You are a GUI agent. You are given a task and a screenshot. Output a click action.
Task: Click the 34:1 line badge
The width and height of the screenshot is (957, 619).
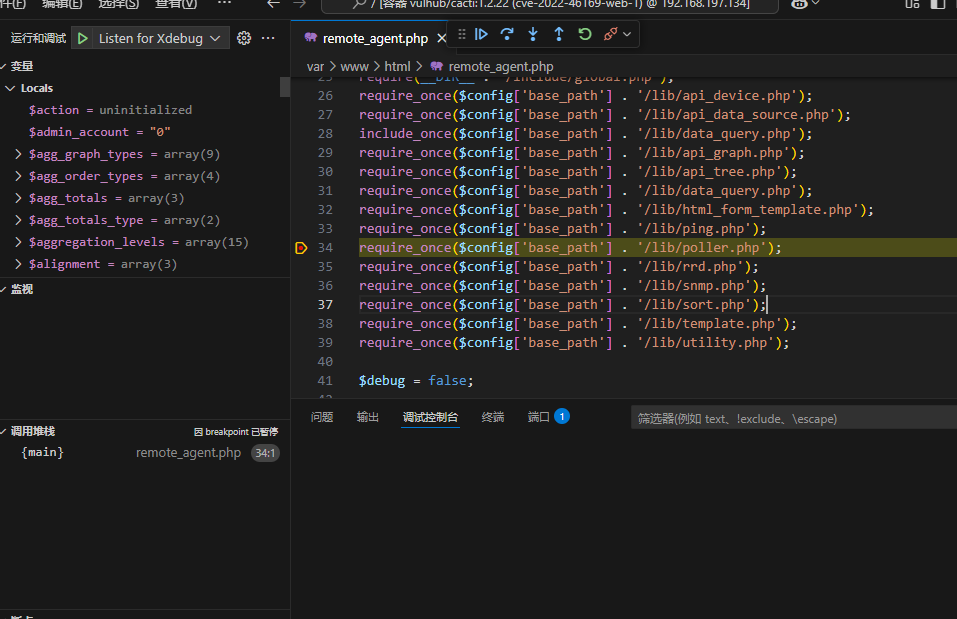coord(265,454)
